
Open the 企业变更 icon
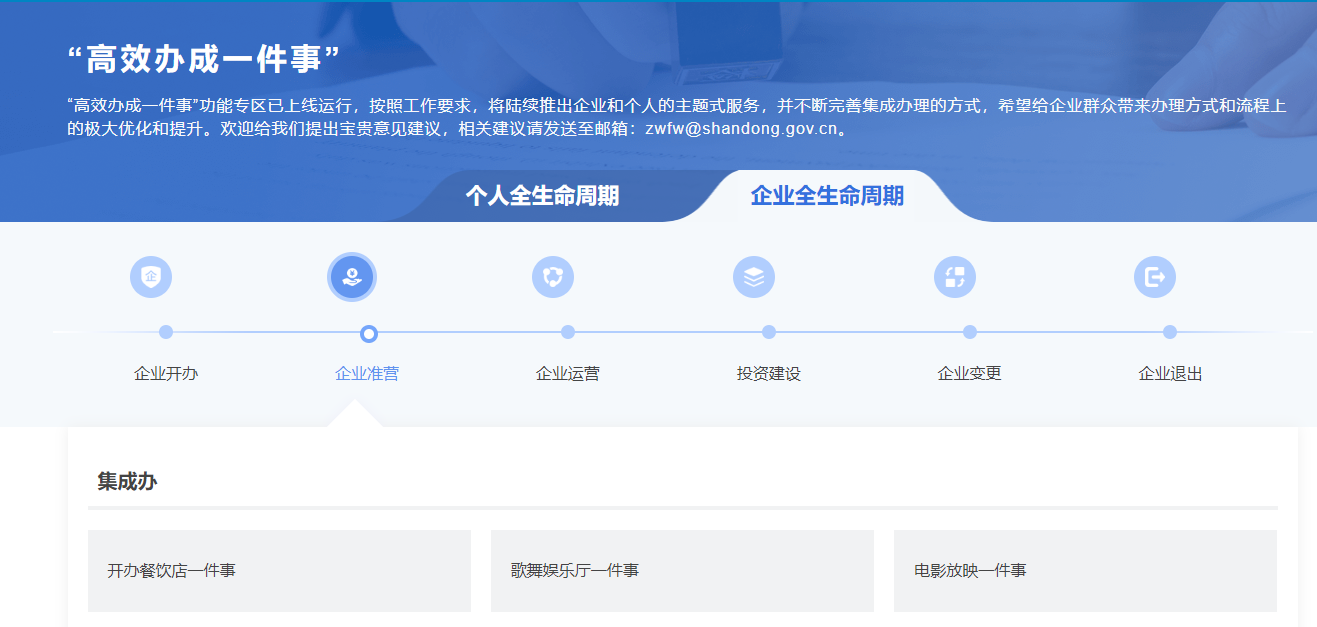tap(955, 277)
